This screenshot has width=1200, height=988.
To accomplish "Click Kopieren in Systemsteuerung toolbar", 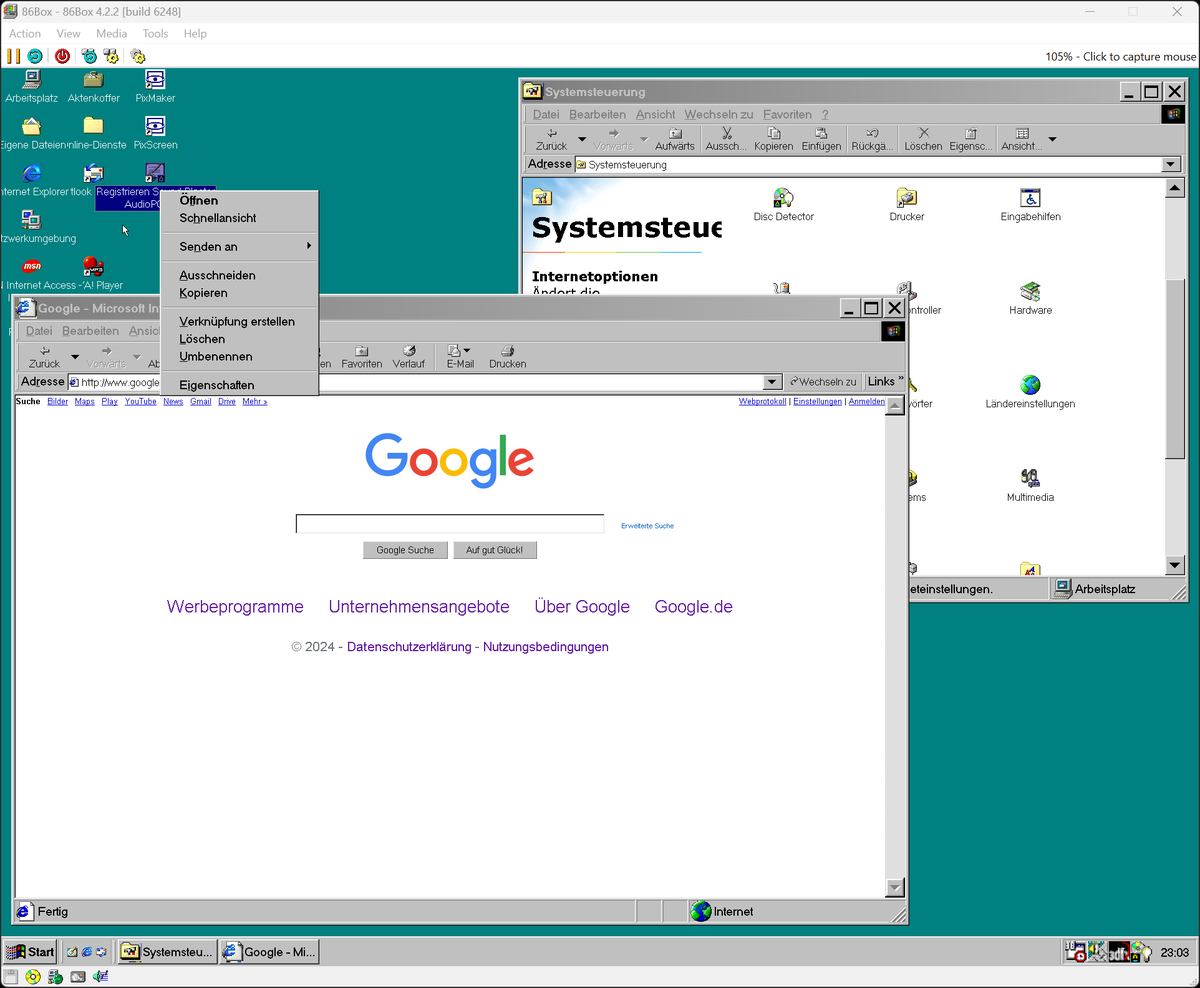I will [x=773, y=139].
